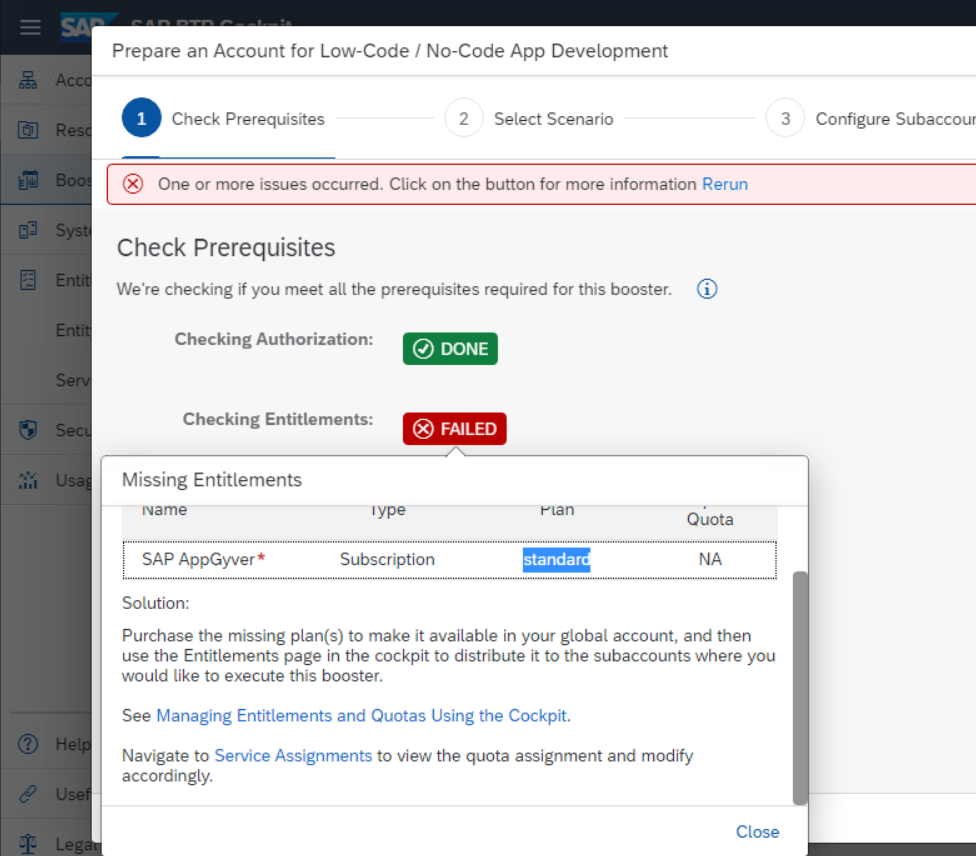Click Rerun link in error banner

click(725, 184)
